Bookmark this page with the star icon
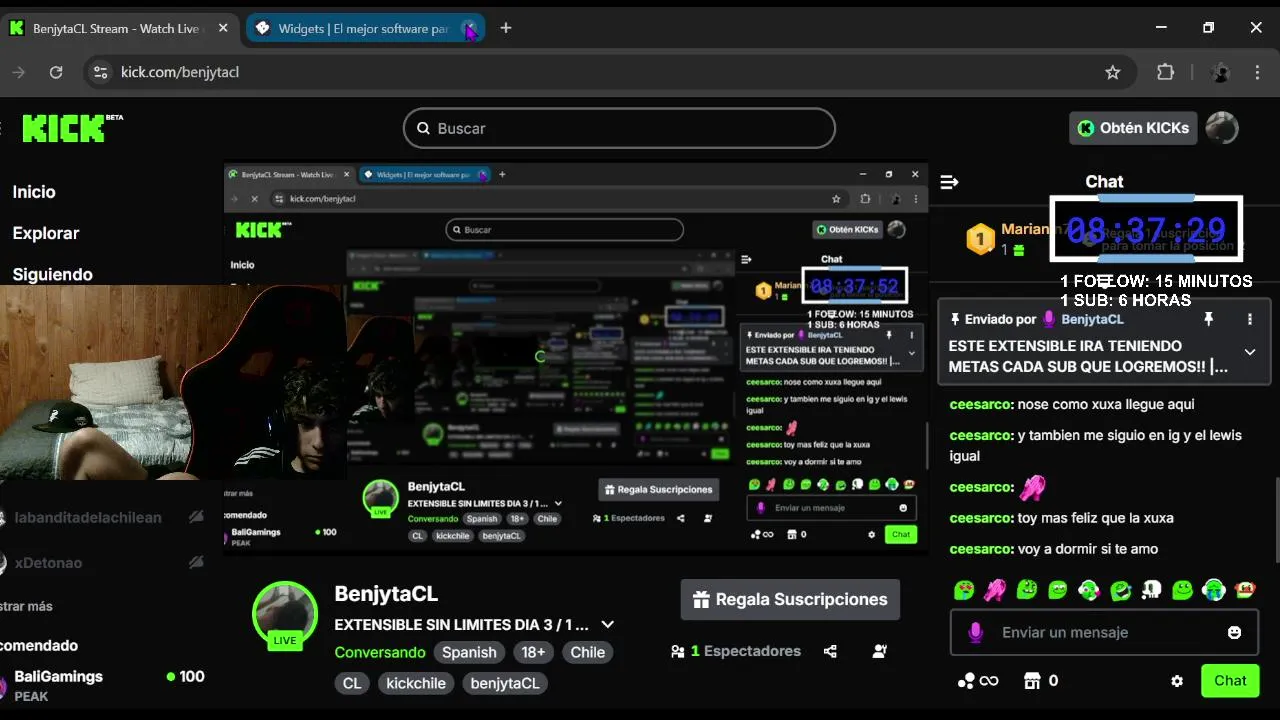The height and width of the screenshot is (720, 1280). (1112, 72)
